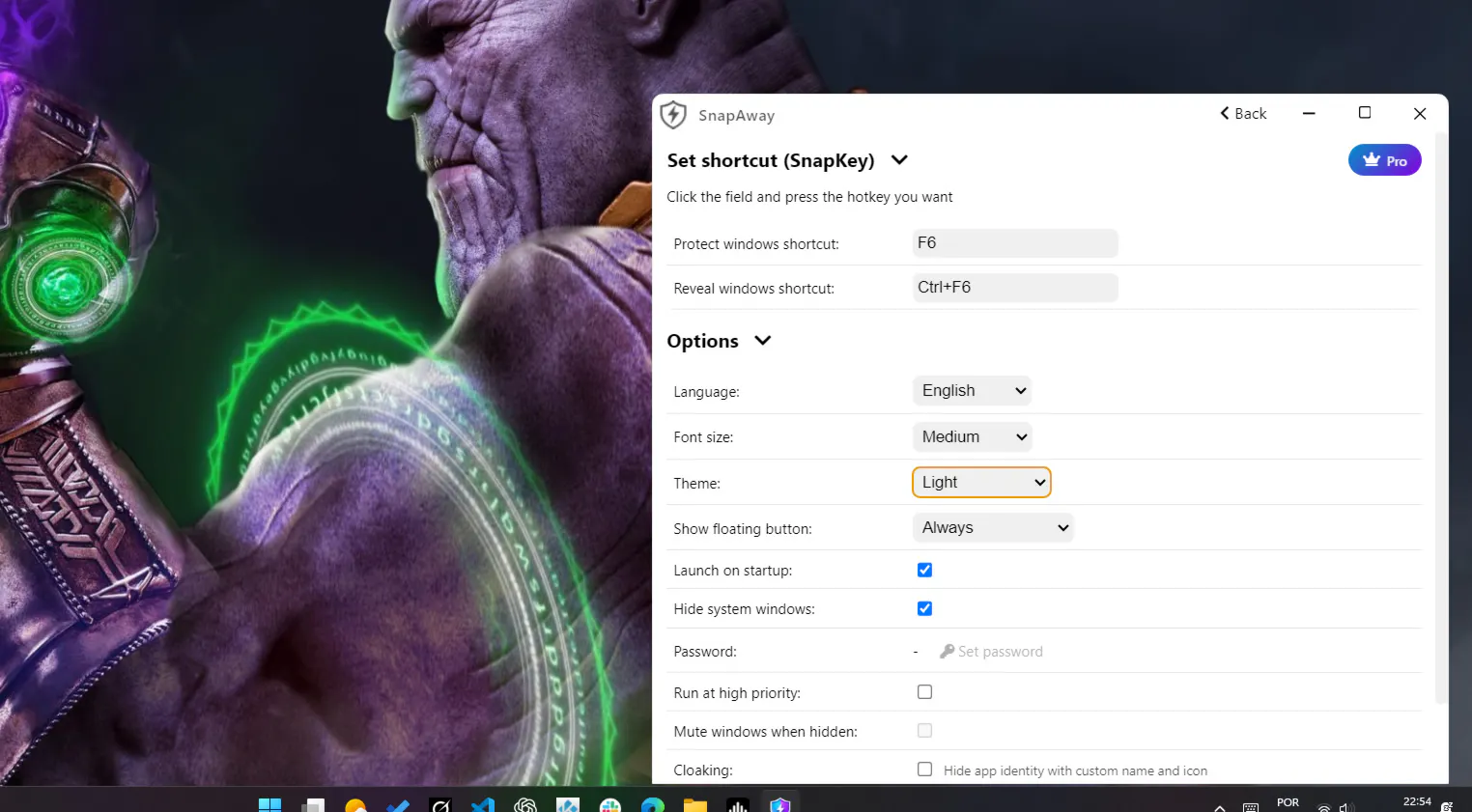The height and width of the screenshot is (812, 1472).
Task: Click the 'Hide system windows:' label
Action: coord(744,609)
